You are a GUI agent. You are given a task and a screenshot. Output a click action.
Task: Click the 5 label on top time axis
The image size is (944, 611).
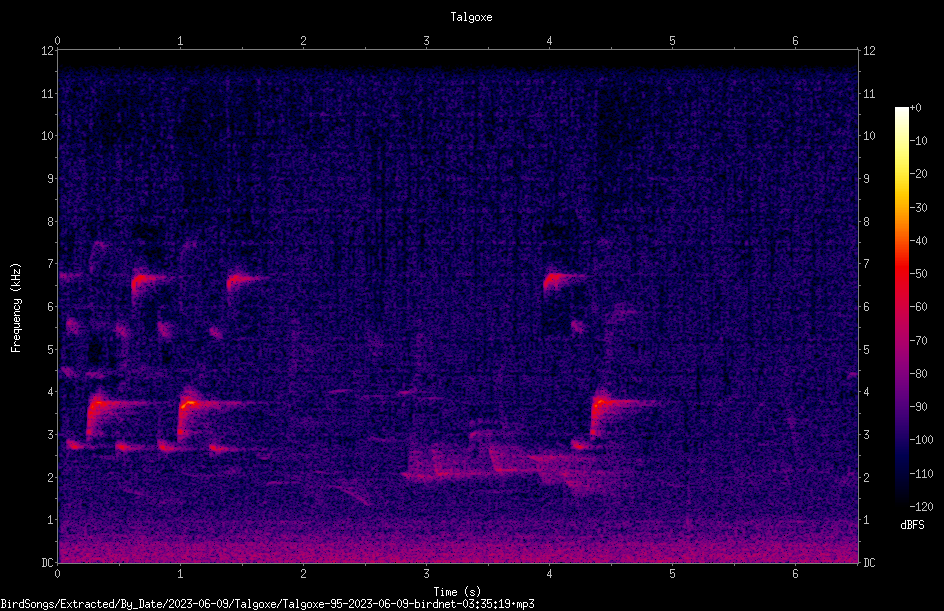click(672, 41)
